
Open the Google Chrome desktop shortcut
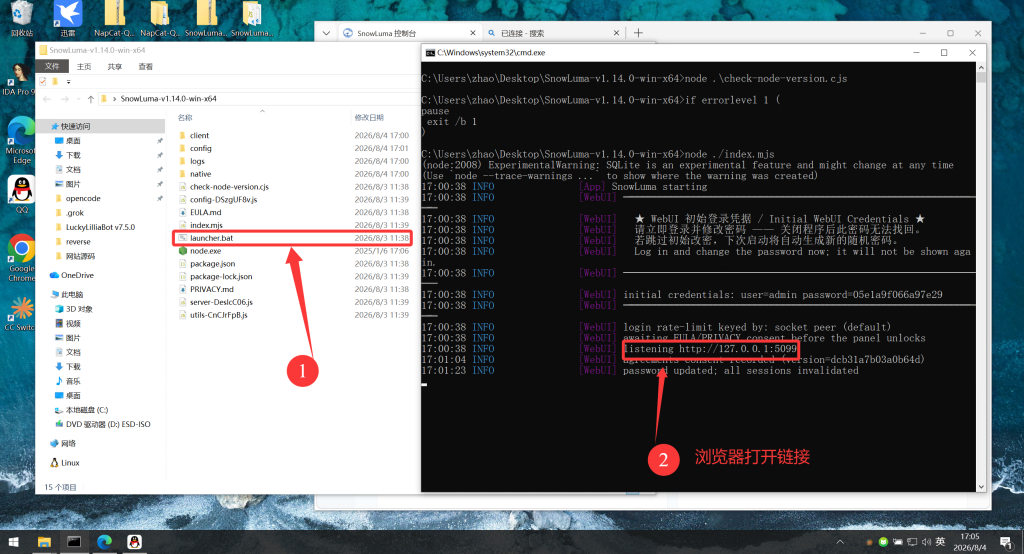point(22,258)
